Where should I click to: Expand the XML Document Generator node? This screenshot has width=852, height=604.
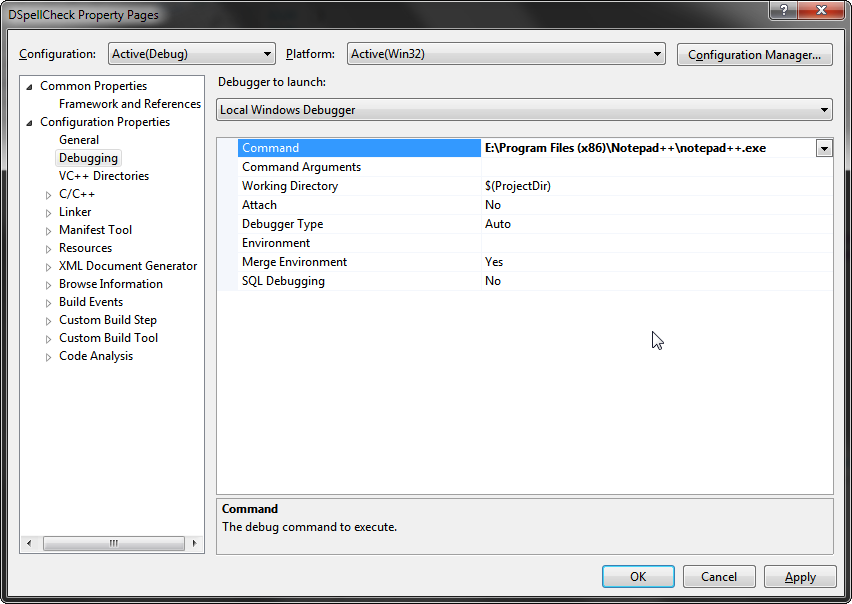tap(48, 266)
